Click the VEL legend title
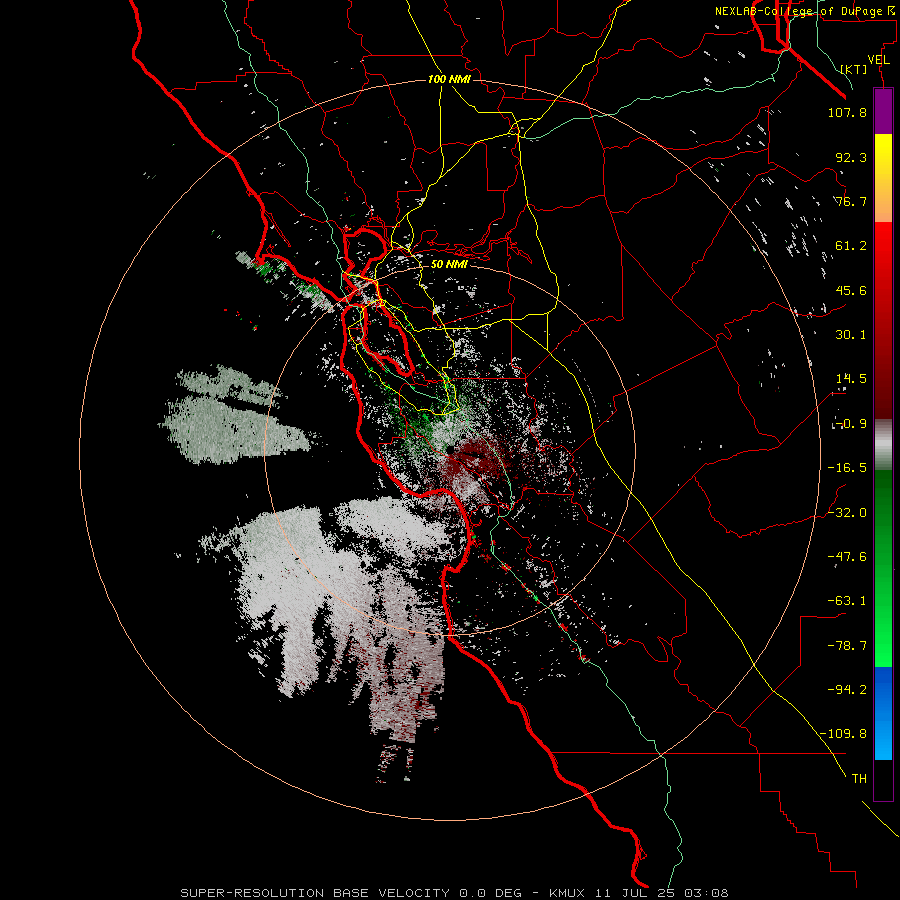 pos(878,60)
